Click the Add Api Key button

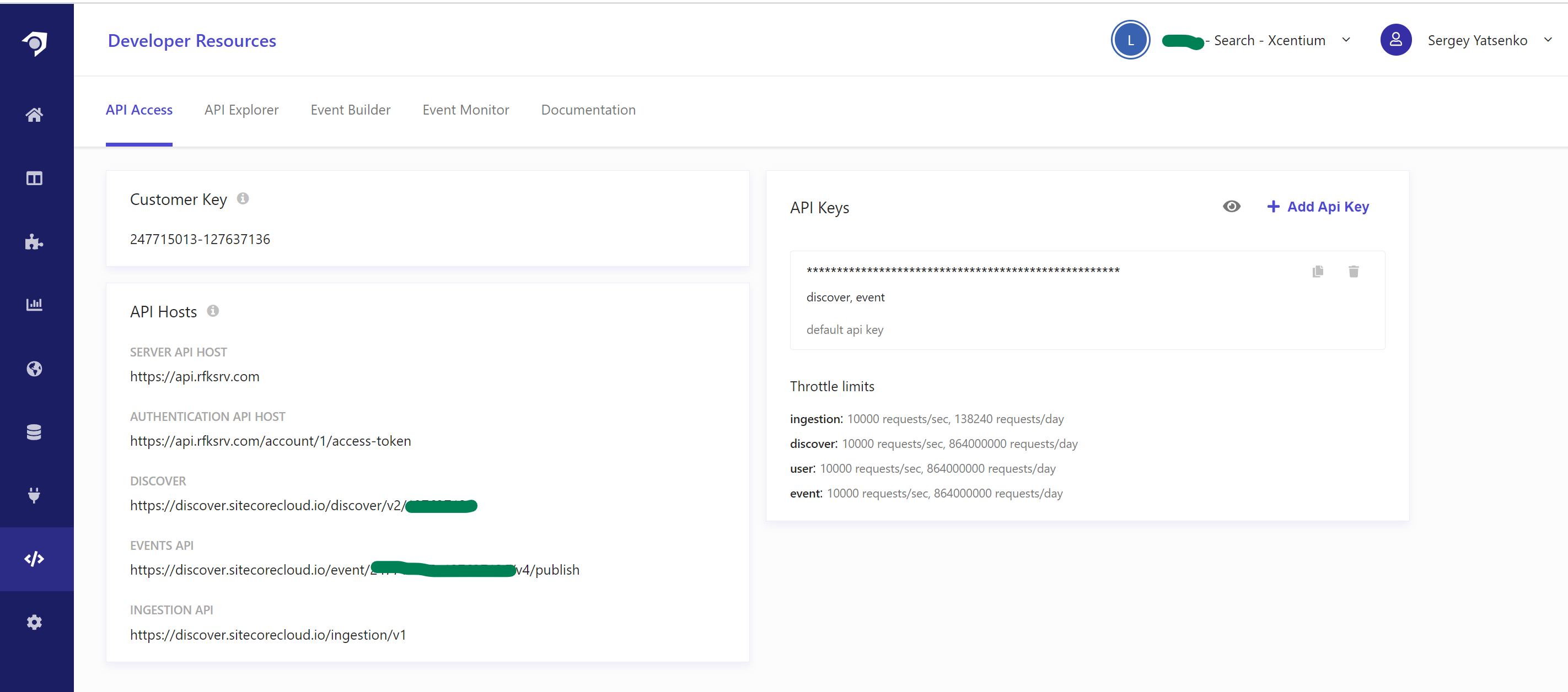click(1318, 207)
